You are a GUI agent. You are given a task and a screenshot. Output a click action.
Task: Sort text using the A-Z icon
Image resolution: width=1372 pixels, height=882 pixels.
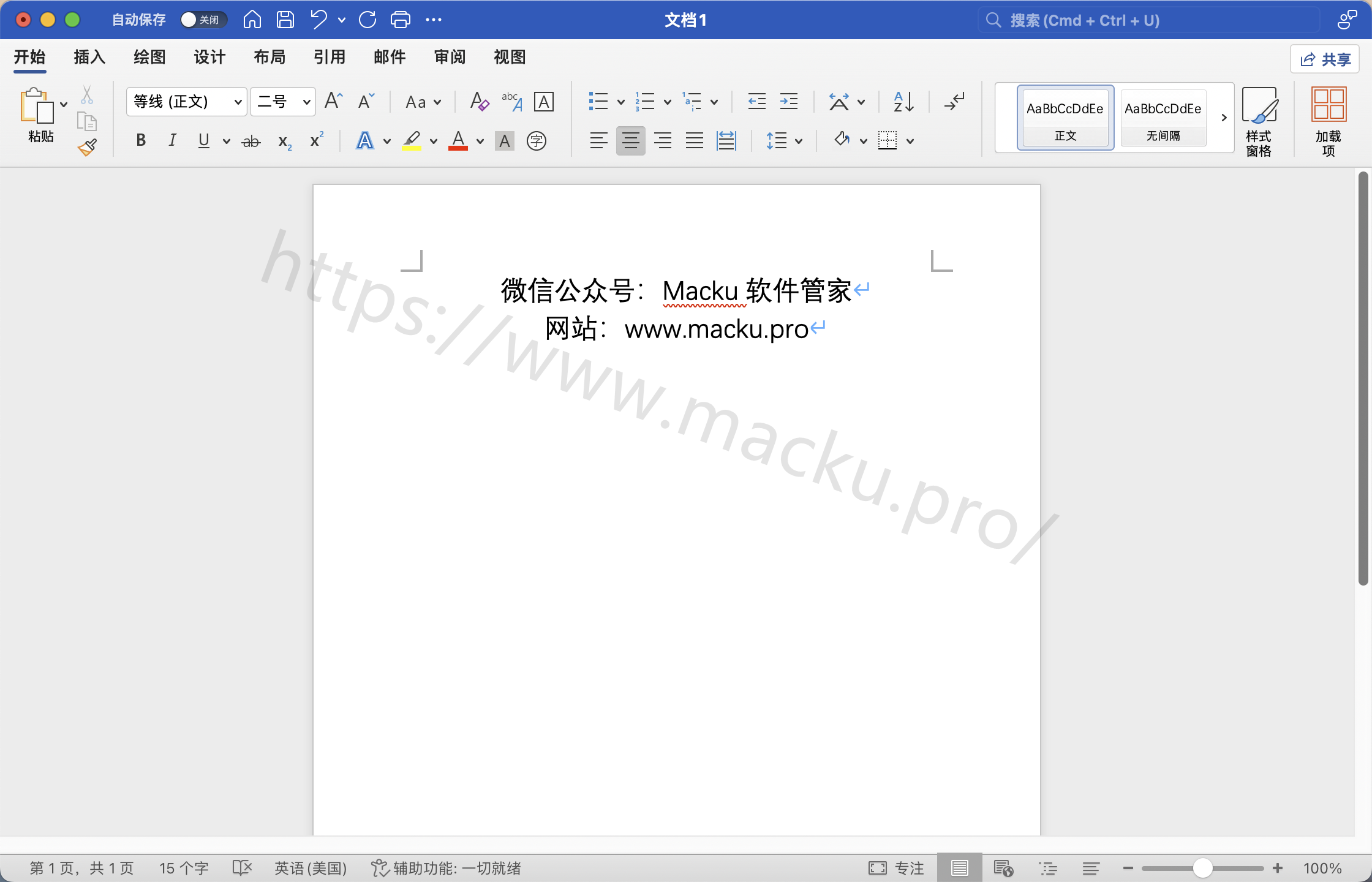click(903, 101)
